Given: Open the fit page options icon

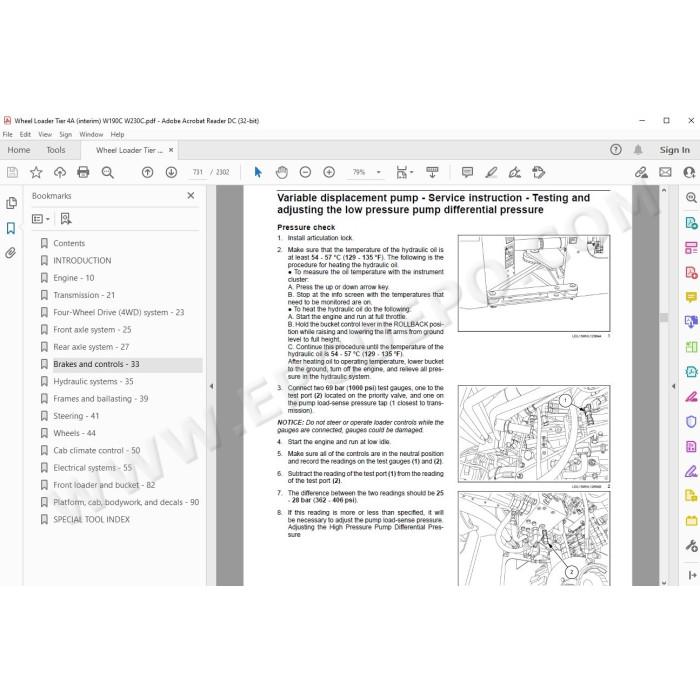Looking at the screenshot, I should (404, 172).
